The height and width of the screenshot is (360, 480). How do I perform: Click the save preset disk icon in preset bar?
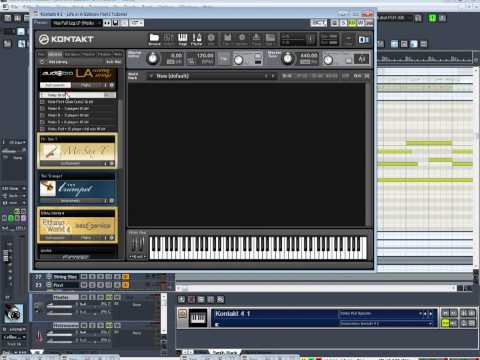pos(115,23)
